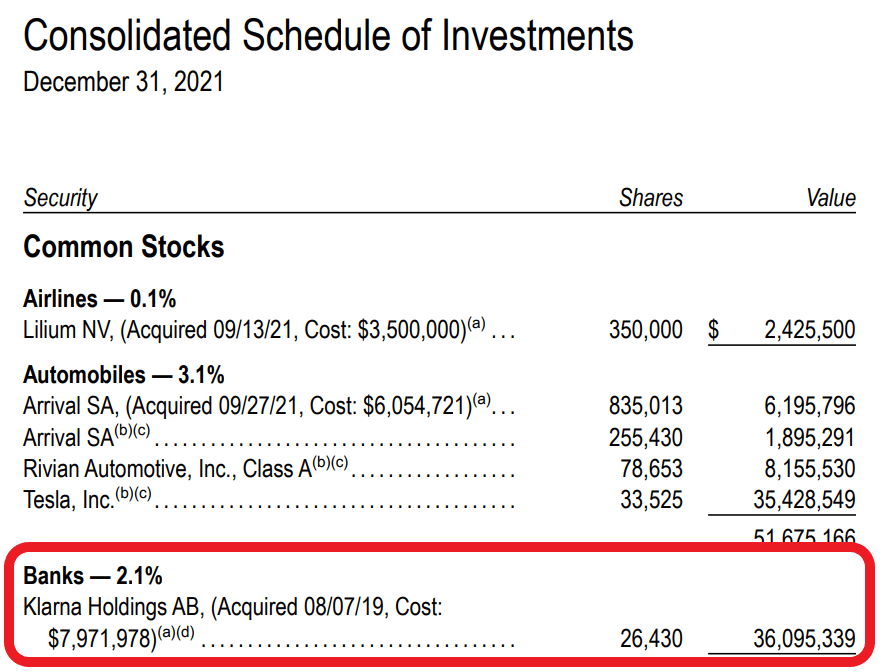This screenshot has width=882, height=672.
Task: Select the December 31, 2021 date text
Action: click(x=123, y=82)
